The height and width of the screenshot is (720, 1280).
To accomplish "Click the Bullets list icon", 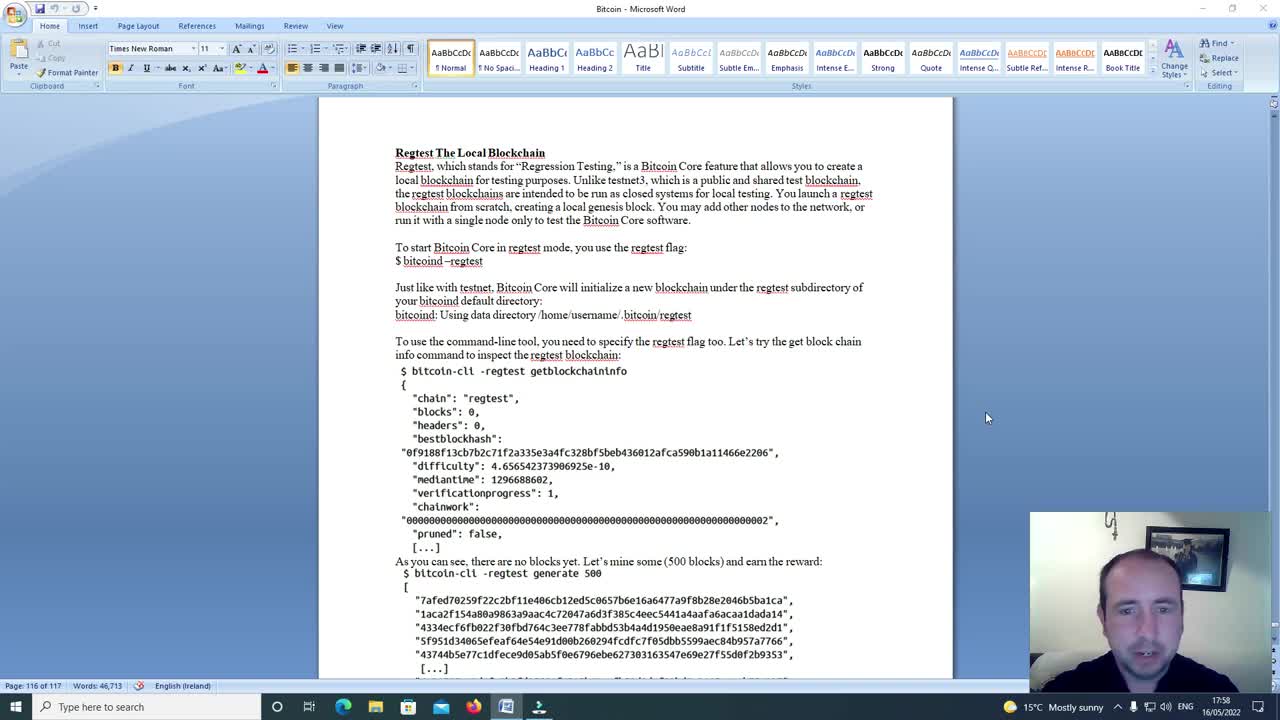I will pyautogui.click(x=292, y=48).
